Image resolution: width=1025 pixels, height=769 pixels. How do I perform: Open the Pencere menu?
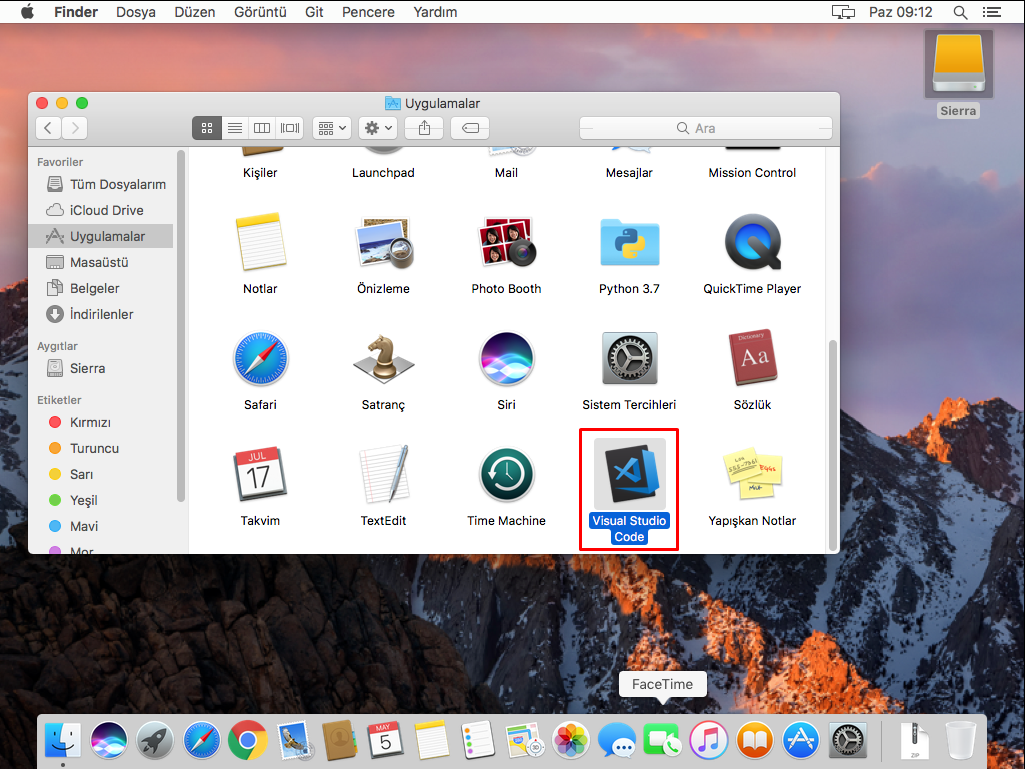click(368, 12)
